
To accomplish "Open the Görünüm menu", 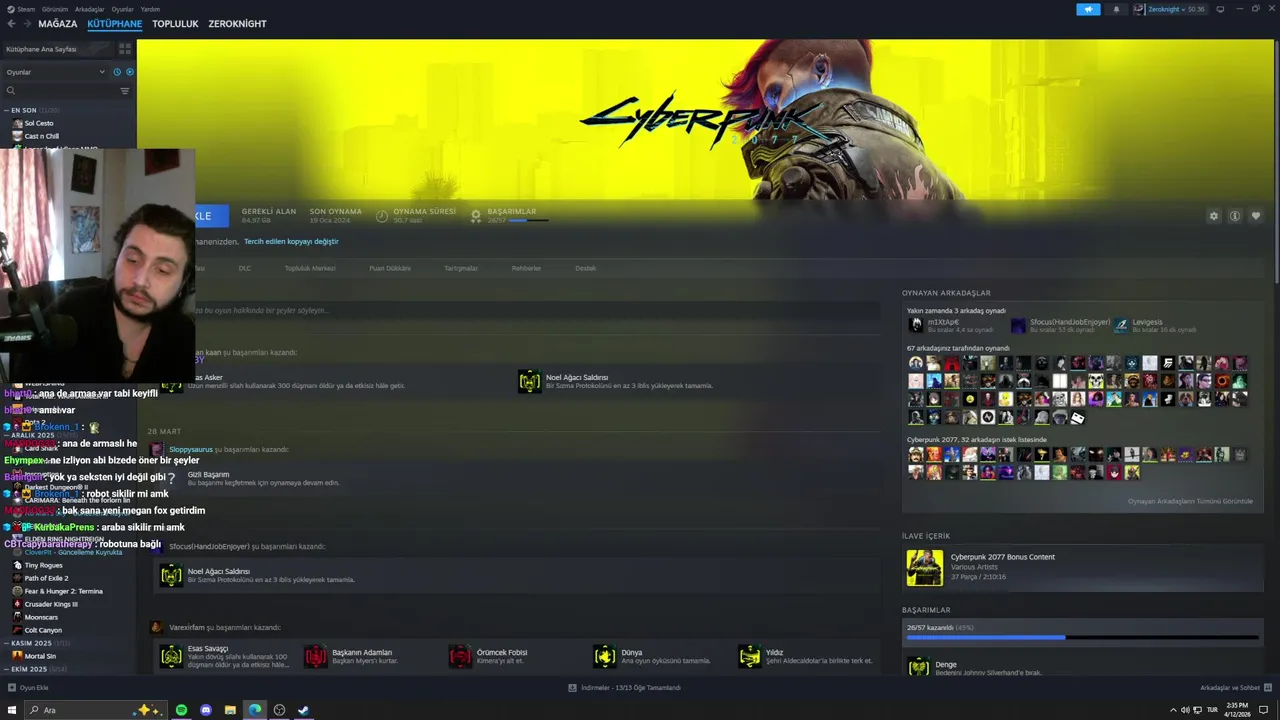I will [x=56, y=9].
